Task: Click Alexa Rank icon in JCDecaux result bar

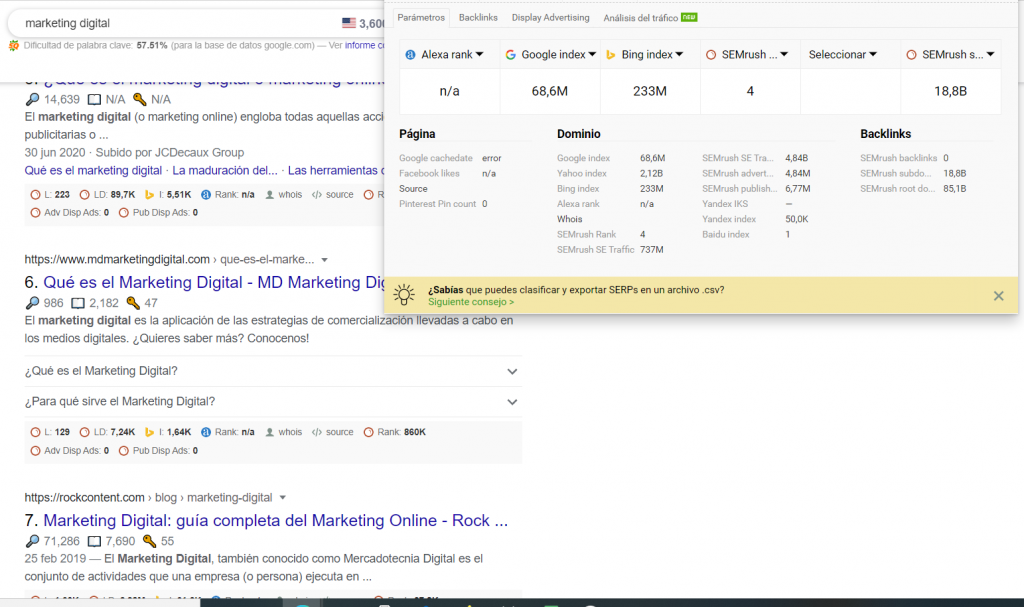Action: [206, 195]
